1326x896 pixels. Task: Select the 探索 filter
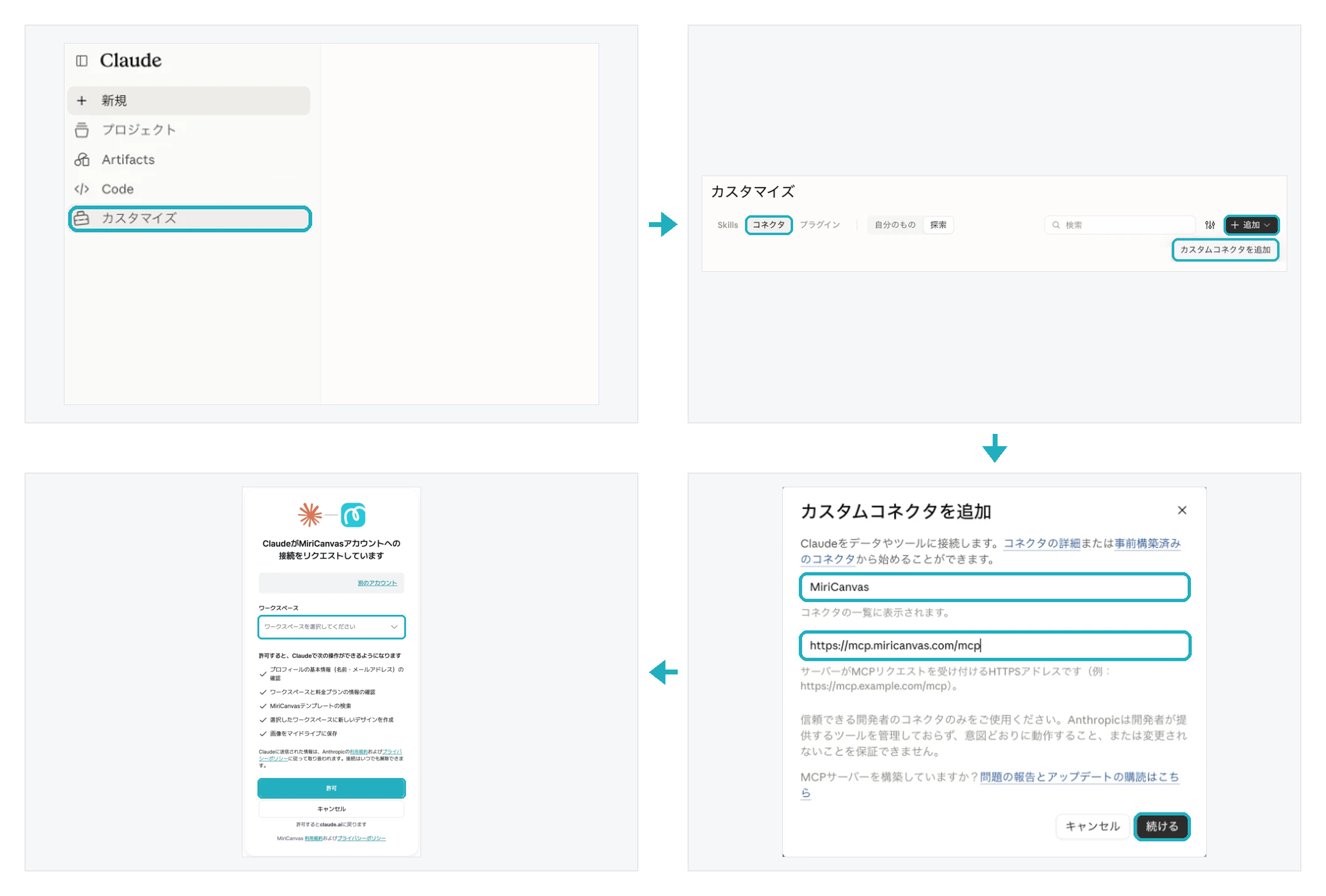click(938, 225)
